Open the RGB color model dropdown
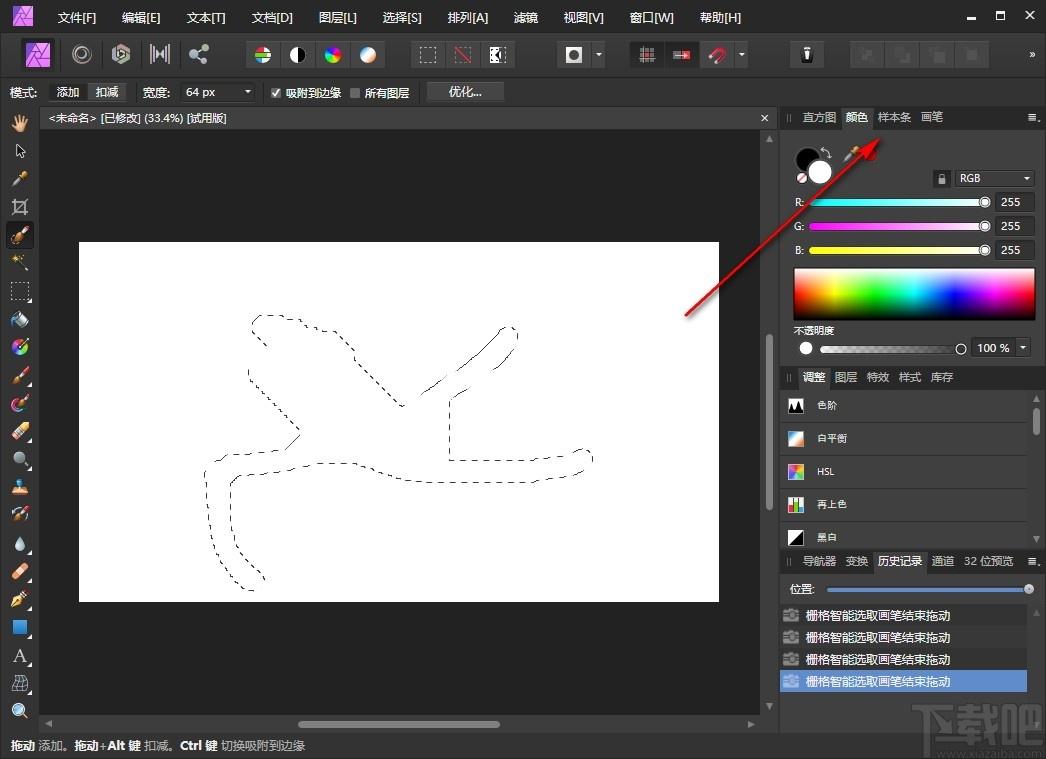This screenshot has height=759, width=1046. tap(995, 178)
